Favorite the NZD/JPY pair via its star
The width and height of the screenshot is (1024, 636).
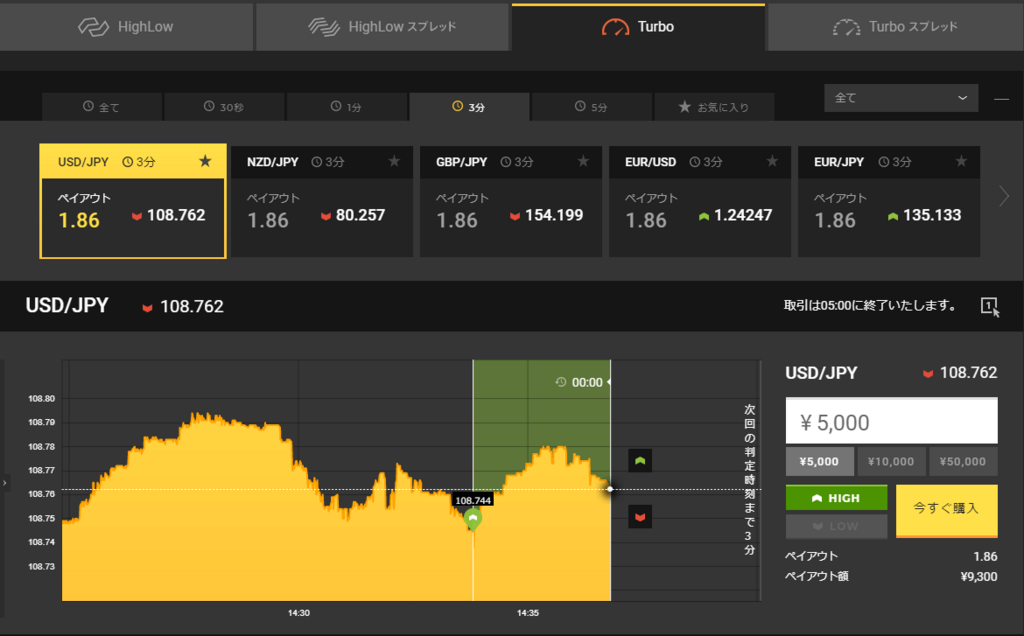pyautogui.click(x=395, y=161)
